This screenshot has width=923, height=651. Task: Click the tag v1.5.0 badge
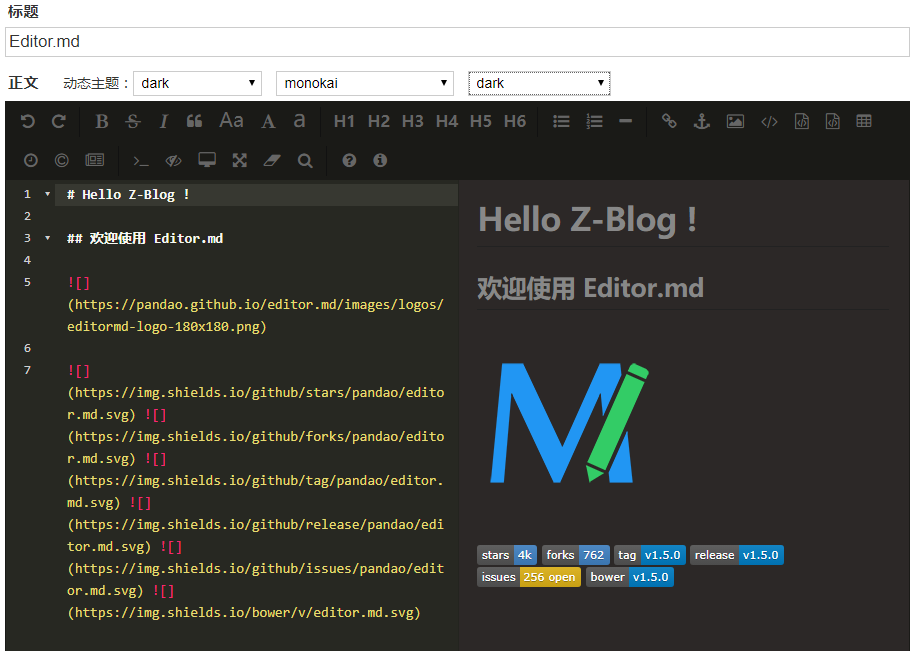(650, 555)
